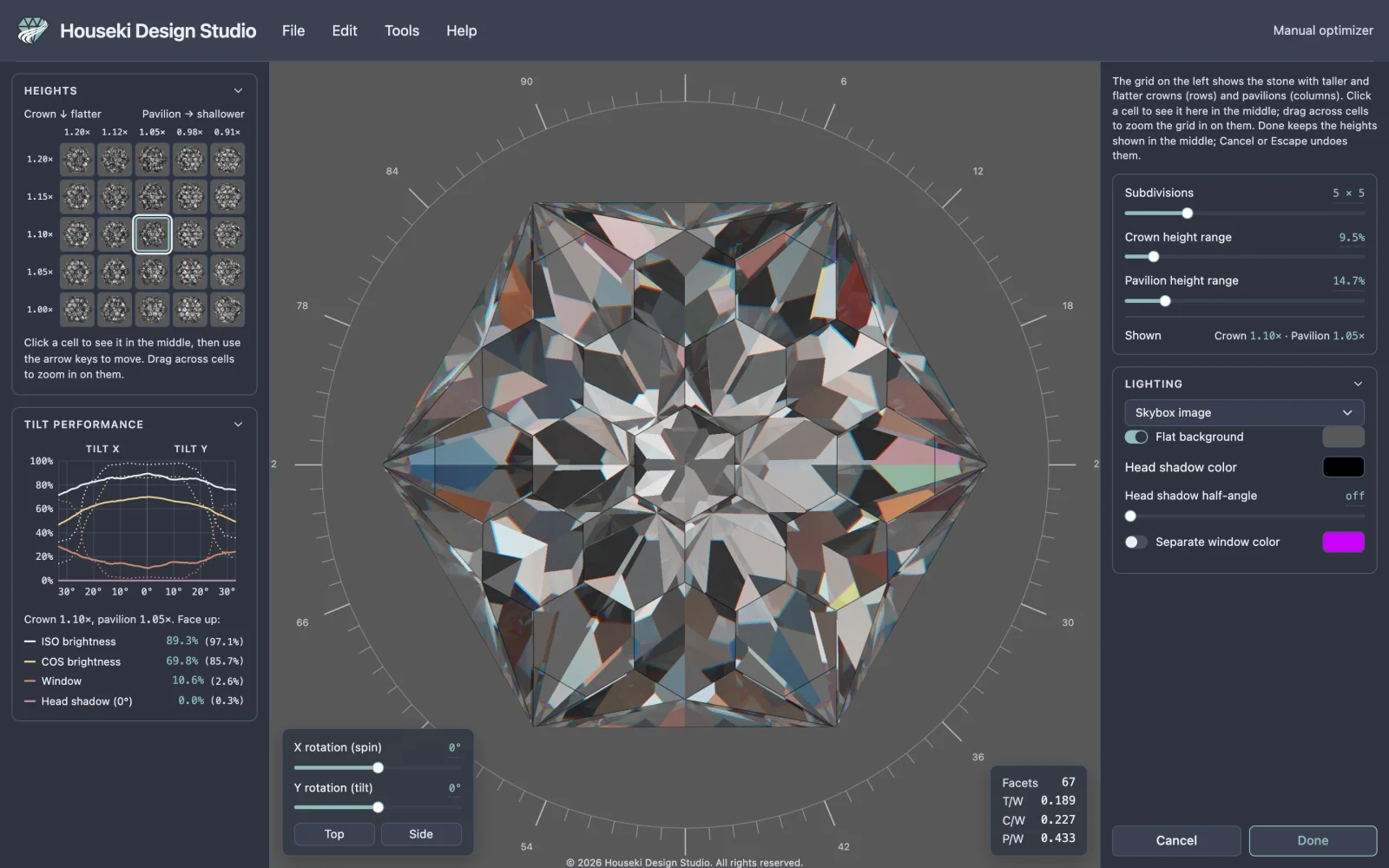Open the File menu
This screenshot has width=1389, height=868.
click(x=293, y=30)
